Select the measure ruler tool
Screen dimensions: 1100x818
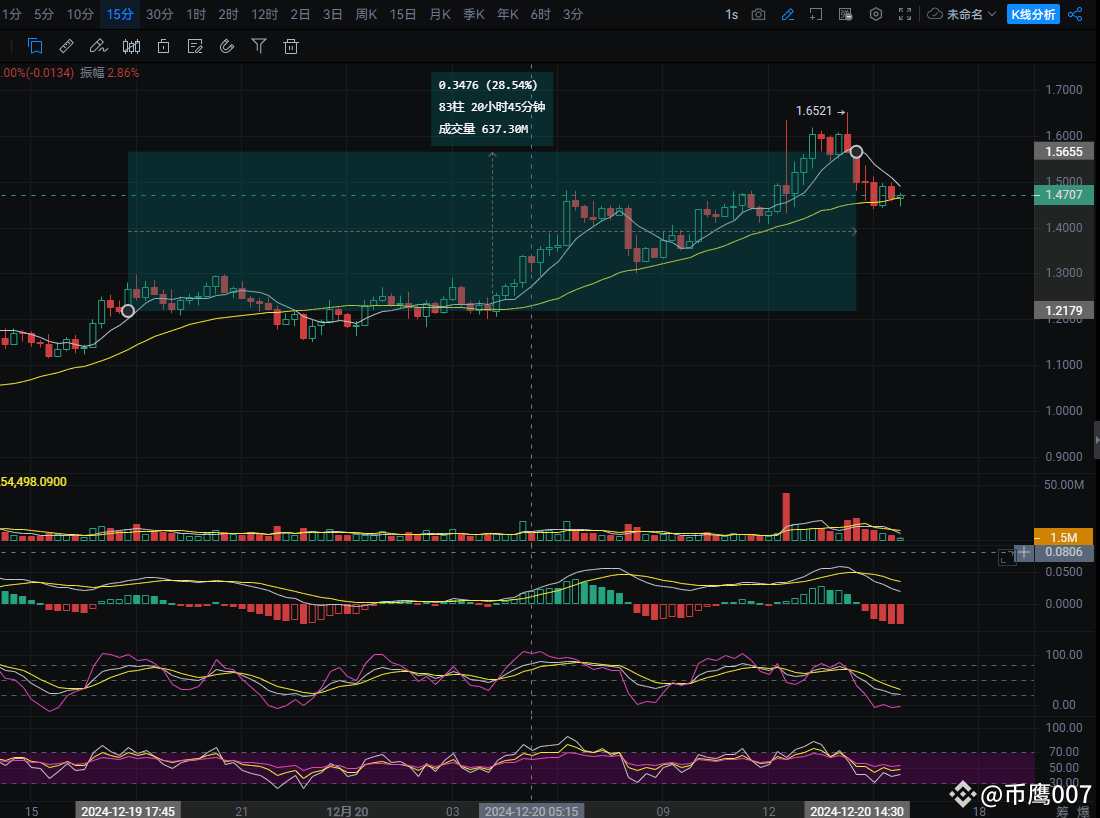[x=66, y=46]
